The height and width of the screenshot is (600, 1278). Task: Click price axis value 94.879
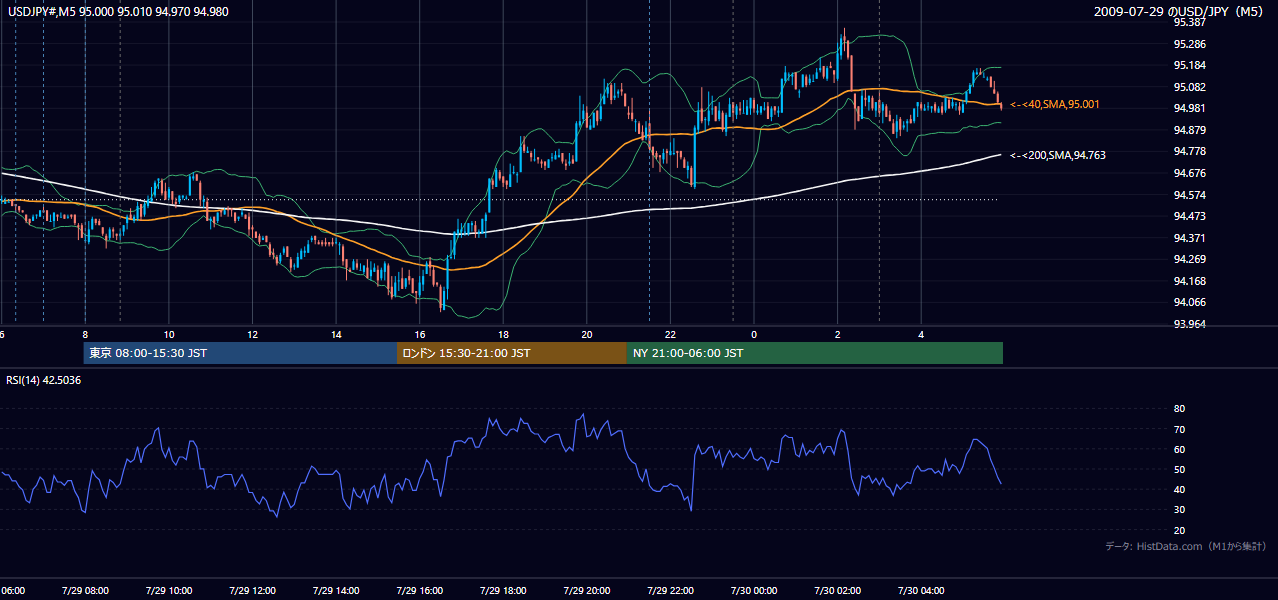[x=1189, y=130]
